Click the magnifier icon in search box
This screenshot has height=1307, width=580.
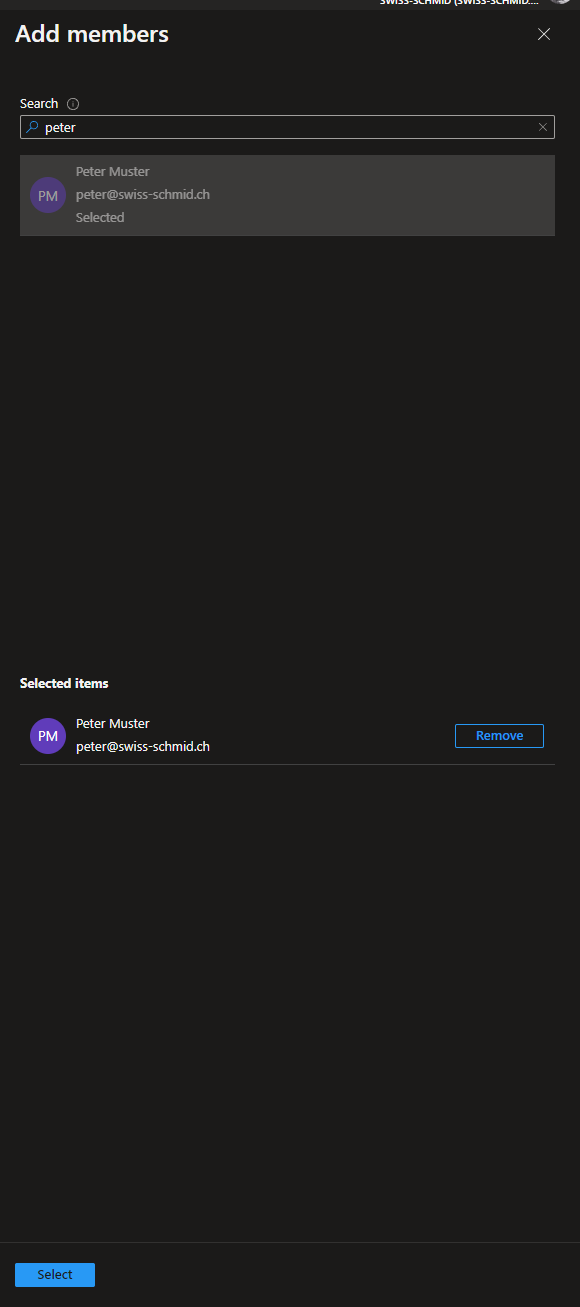[x=32, y=127]
